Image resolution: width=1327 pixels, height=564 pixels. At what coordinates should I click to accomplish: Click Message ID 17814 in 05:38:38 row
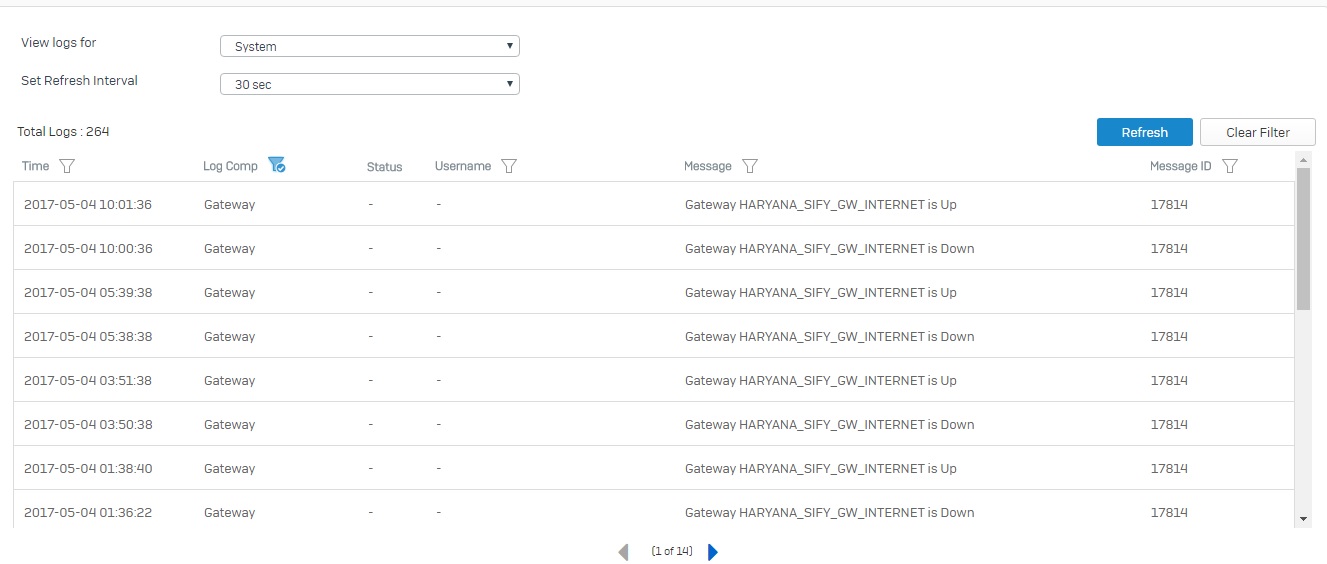1169,336
